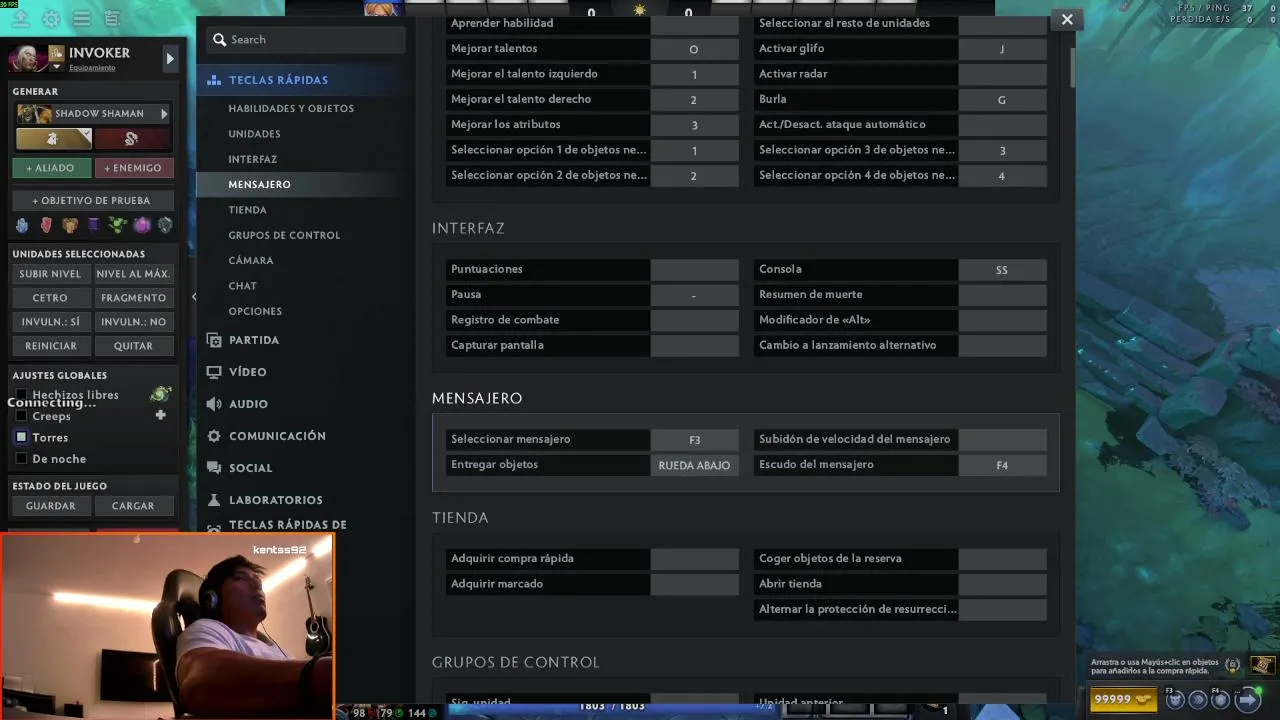Viewport: 1280px width, 720px height.
Task: Click the Equipamiento link under Invoker
Action: click(92, 68)
